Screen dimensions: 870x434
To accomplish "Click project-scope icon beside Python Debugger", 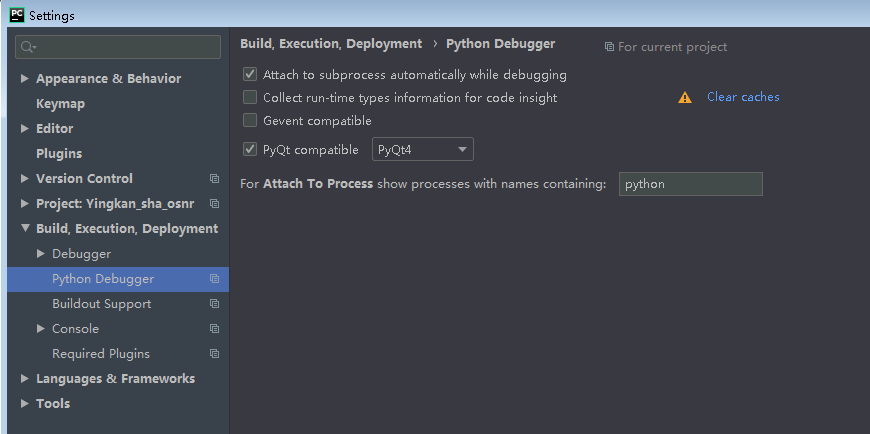I will (x=214, y=279).
